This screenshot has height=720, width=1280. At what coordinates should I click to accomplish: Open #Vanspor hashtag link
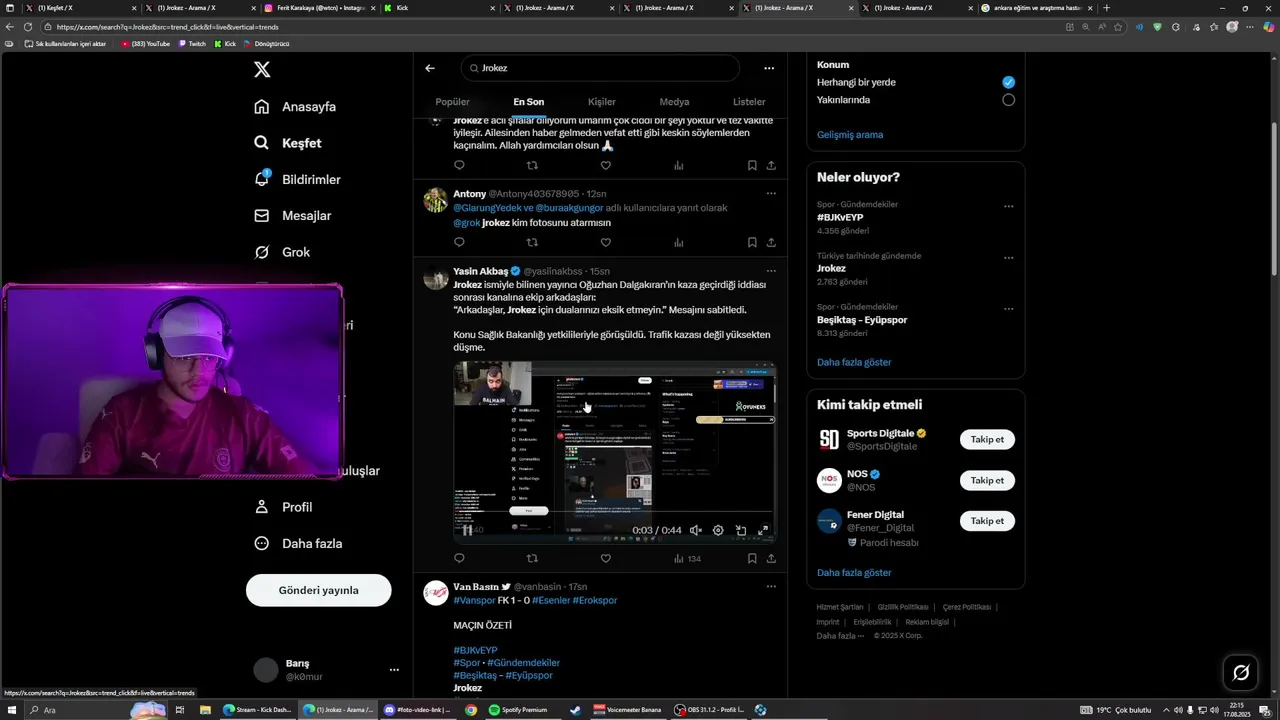click(x=474, y=600)
